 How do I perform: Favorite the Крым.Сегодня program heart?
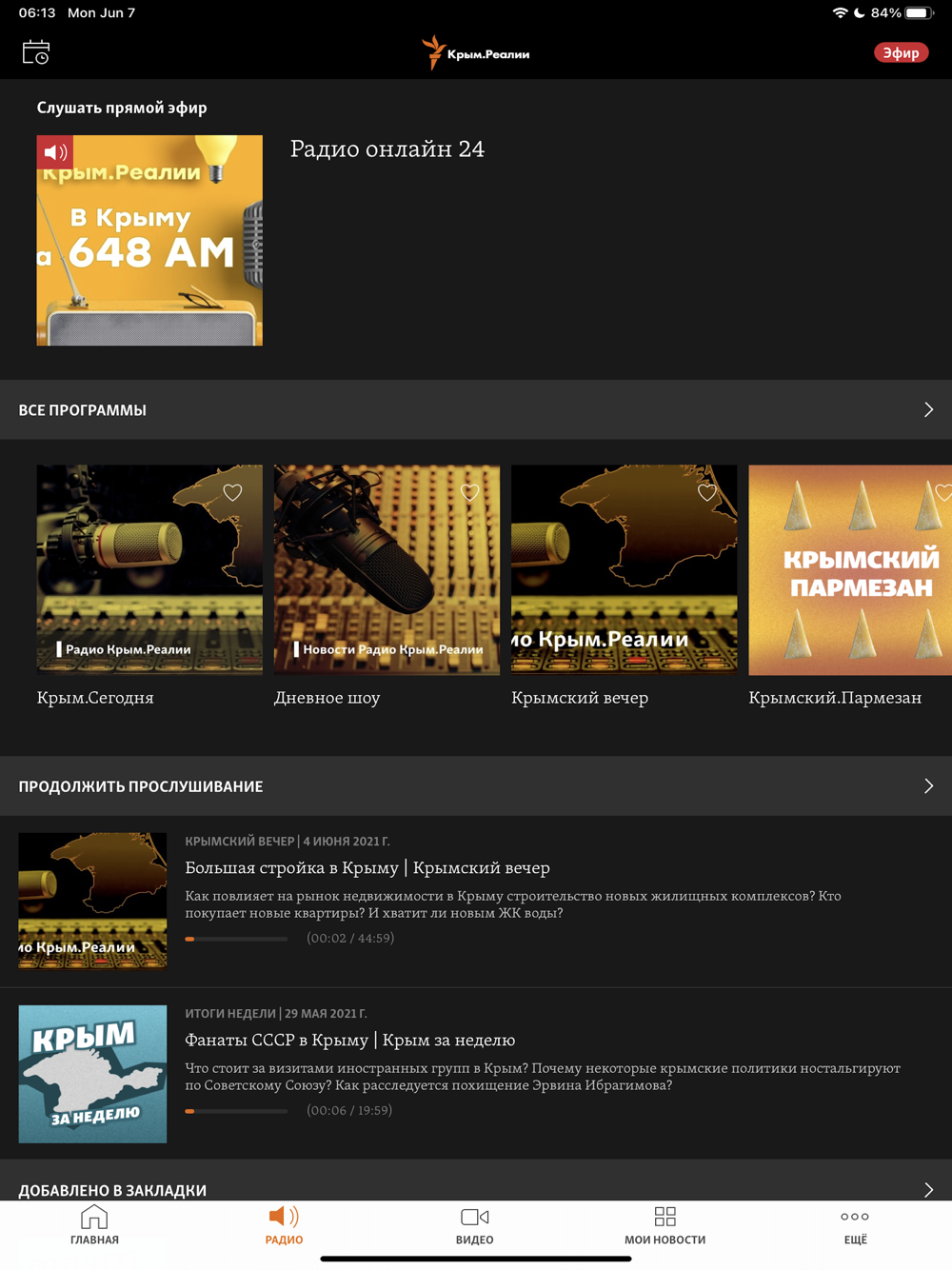pos(232,492)
